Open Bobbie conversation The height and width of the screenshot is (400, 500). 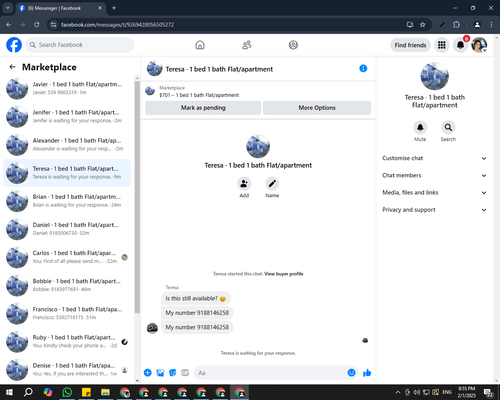[67, 285]
